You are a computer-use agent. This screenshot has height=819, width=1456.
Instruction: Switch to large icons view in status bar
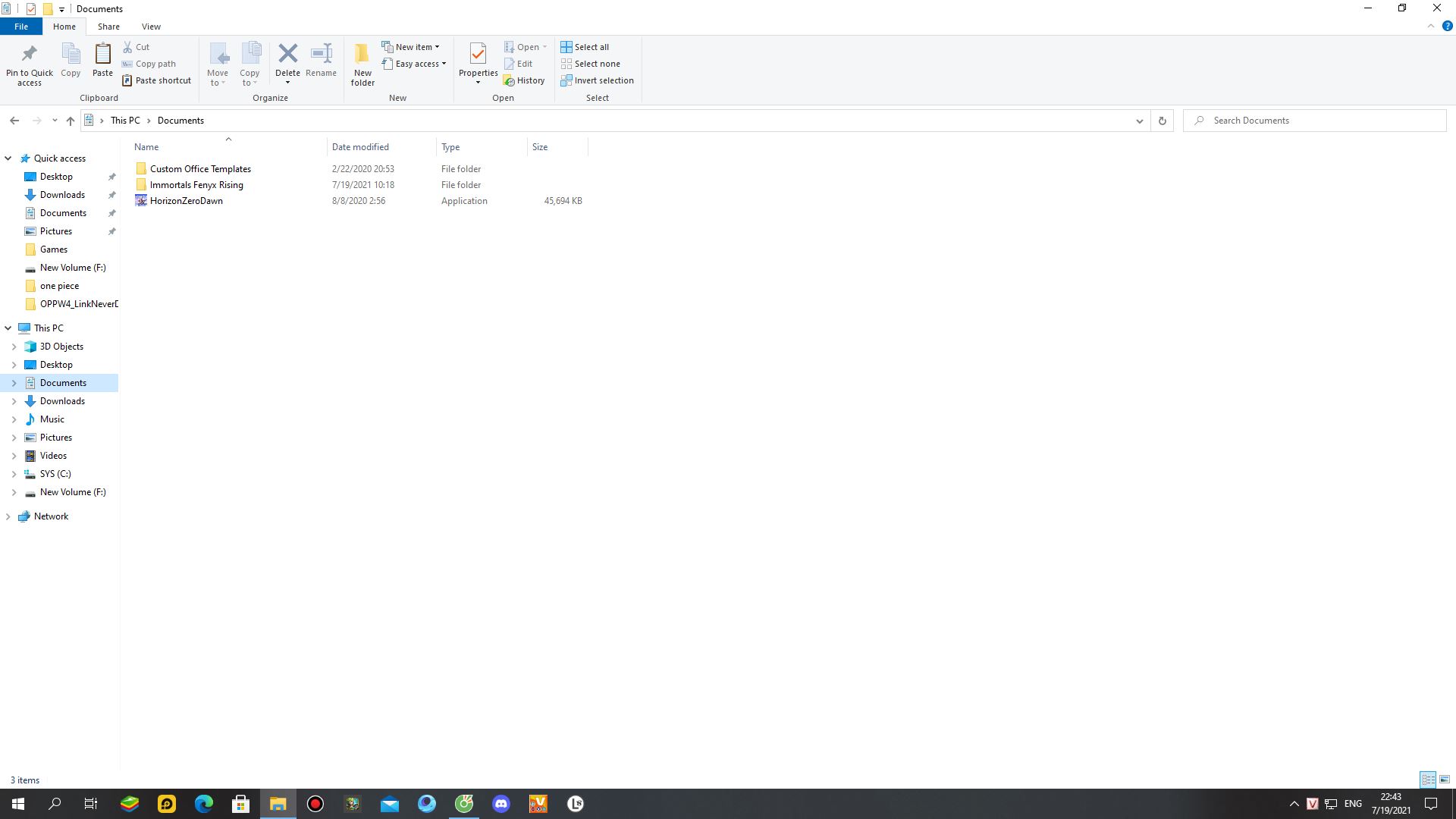(x=1445, y=780)
